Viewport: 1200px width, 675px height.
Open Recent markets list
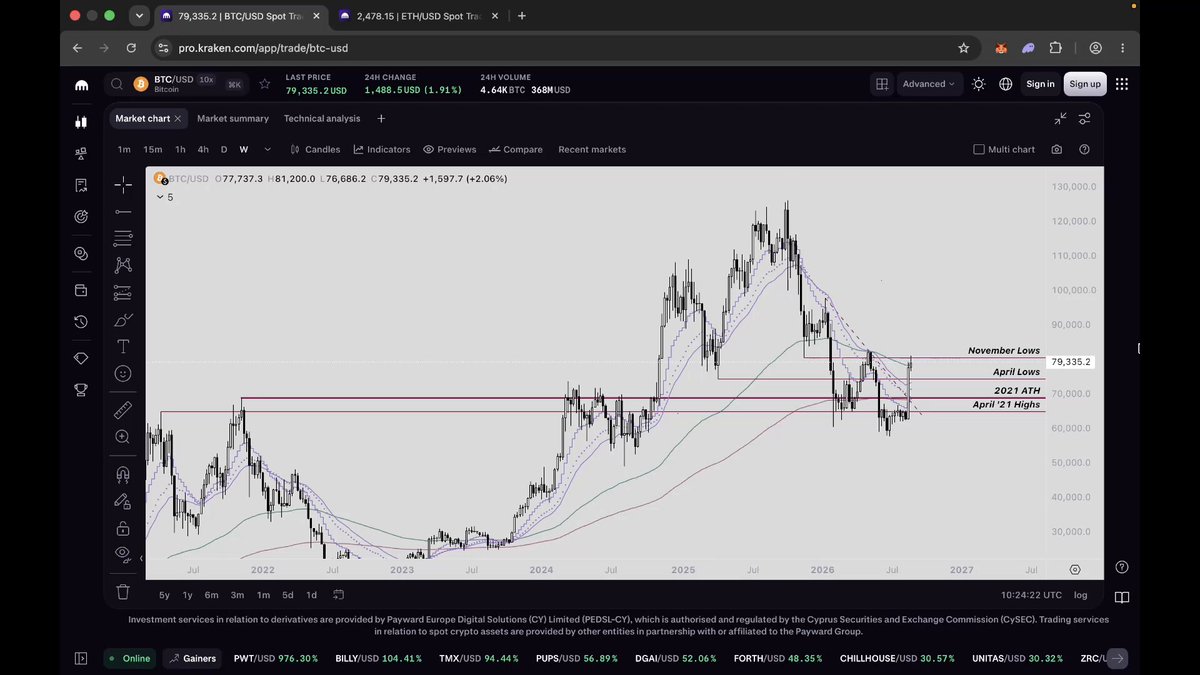[x=592, y=149]
